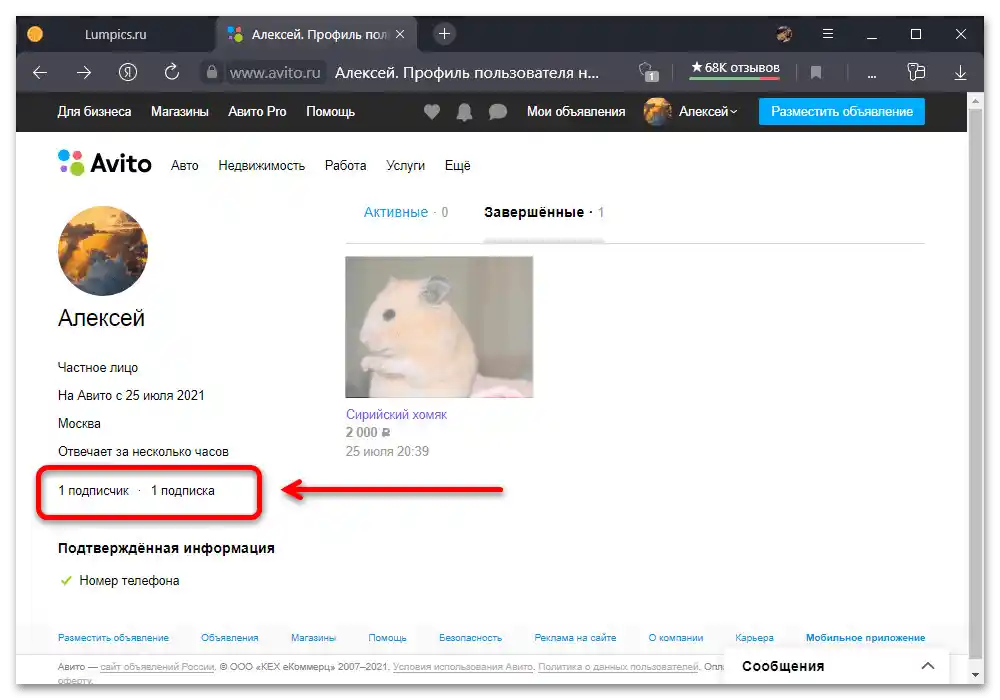1000x700 pixels.
Task: Click footer link Объявления
Action: (230, 638)
